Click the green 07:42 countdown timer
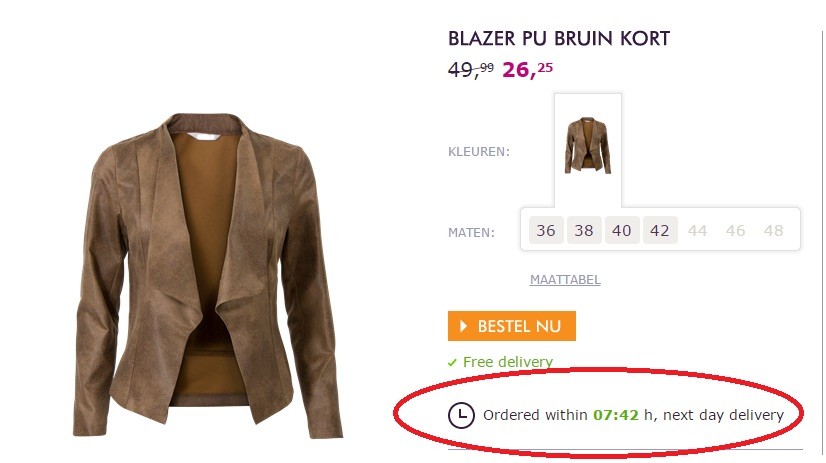Screen dimensions: 826x463 614,414
